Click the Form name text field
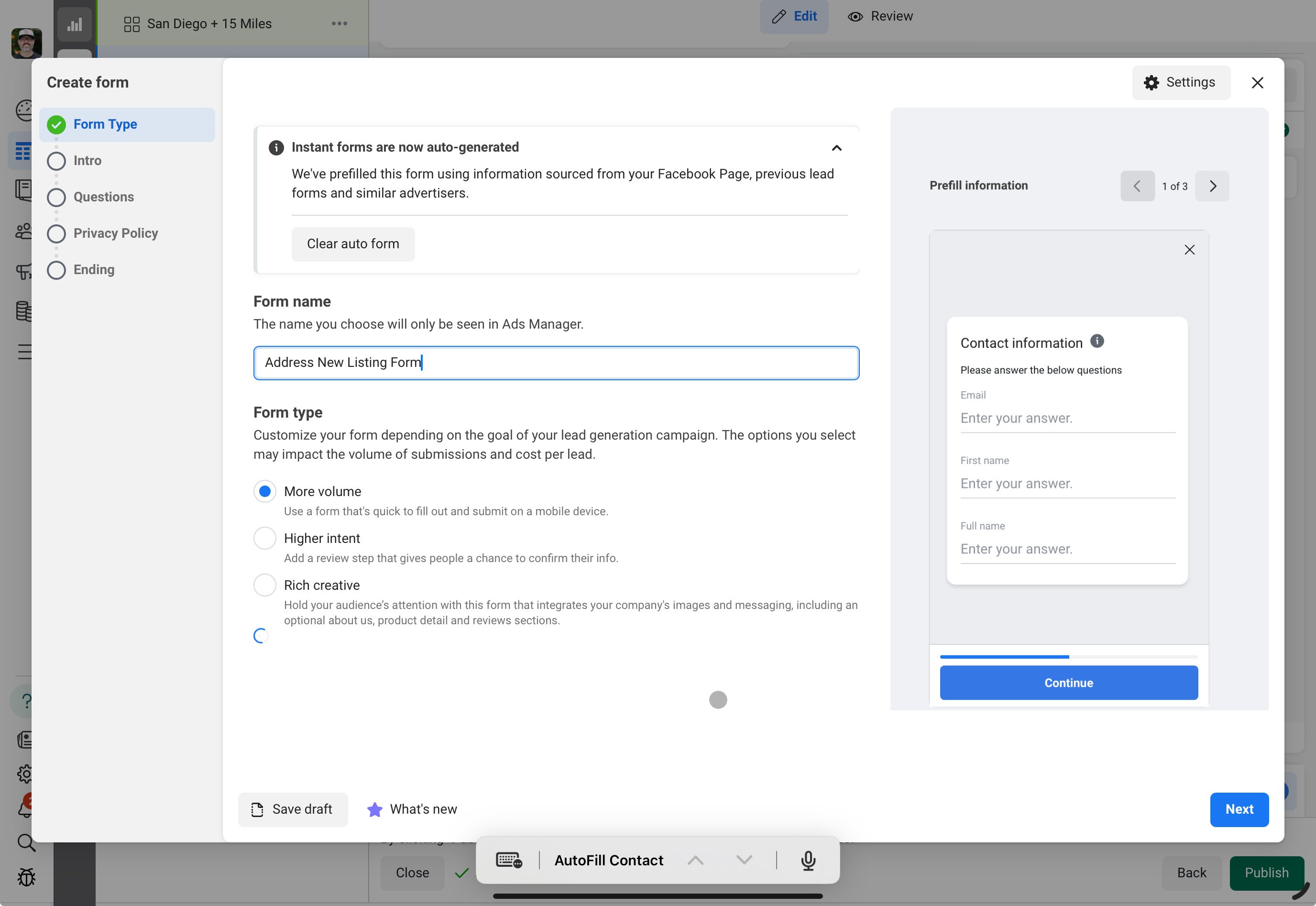 pyautogui.click(x=556, y=363)
